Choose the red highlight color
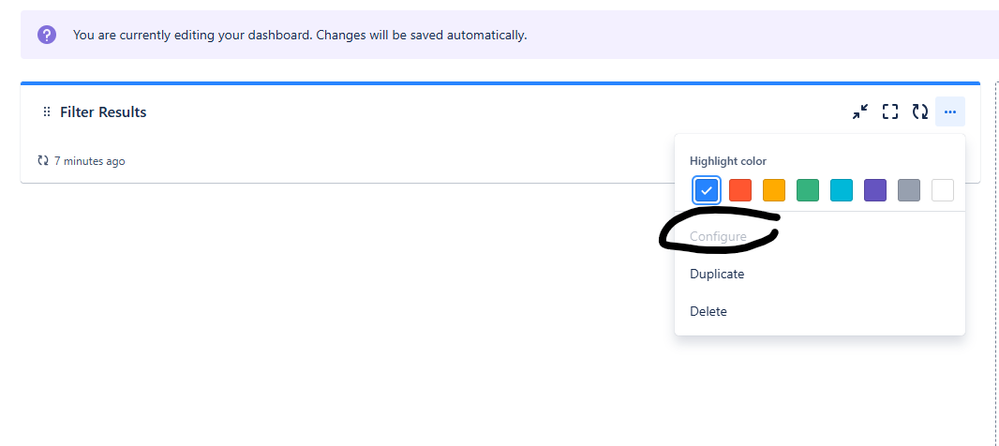 click(740, 190)
